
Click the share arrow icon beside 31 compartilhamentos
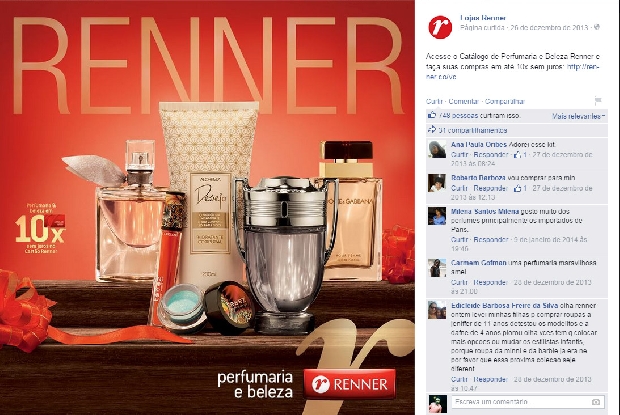(x=432, y=130)
